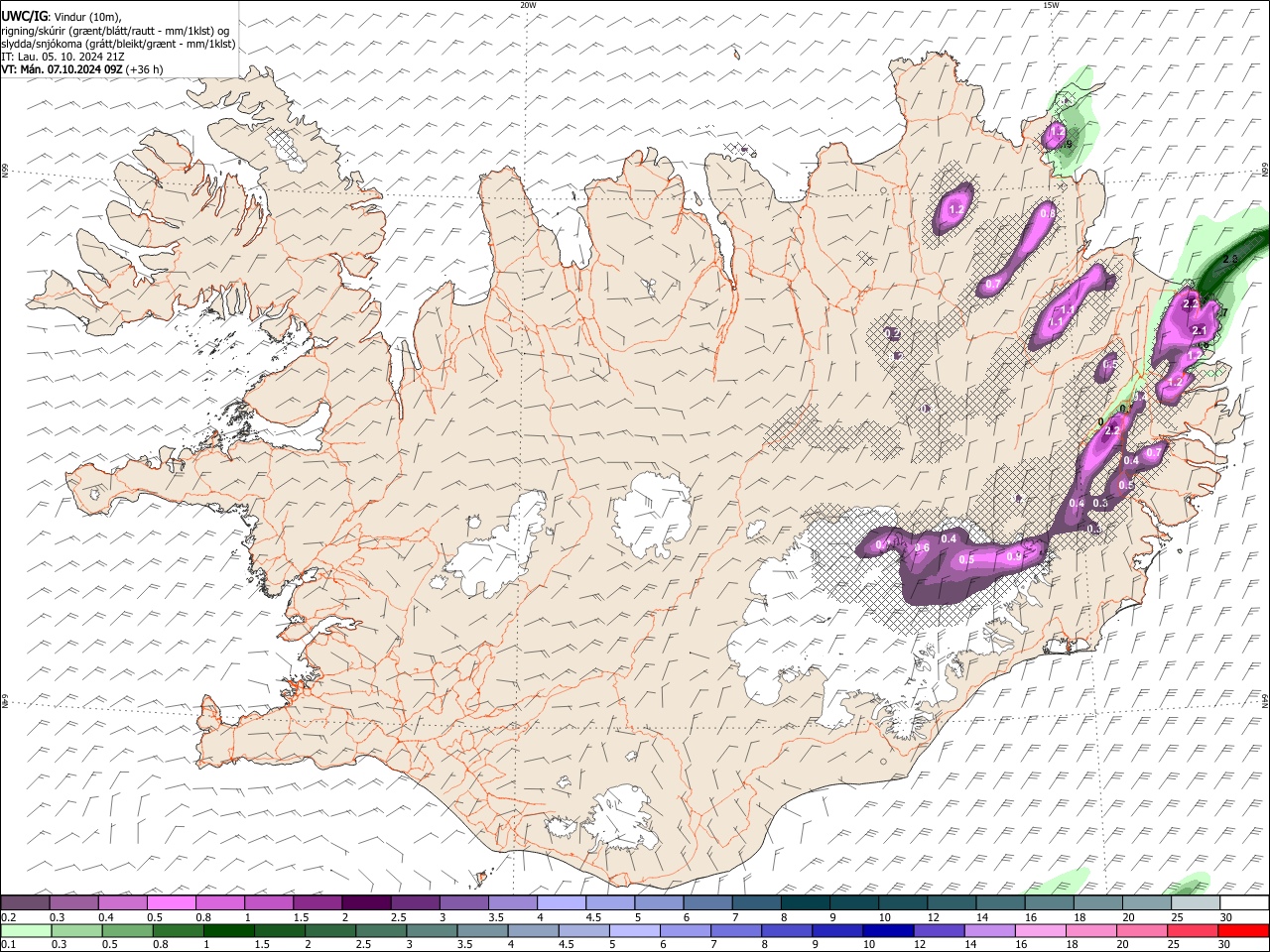Click the '0.1' label of the bottom legend row
Viewport: 1270px width, 952px height.
9,945
